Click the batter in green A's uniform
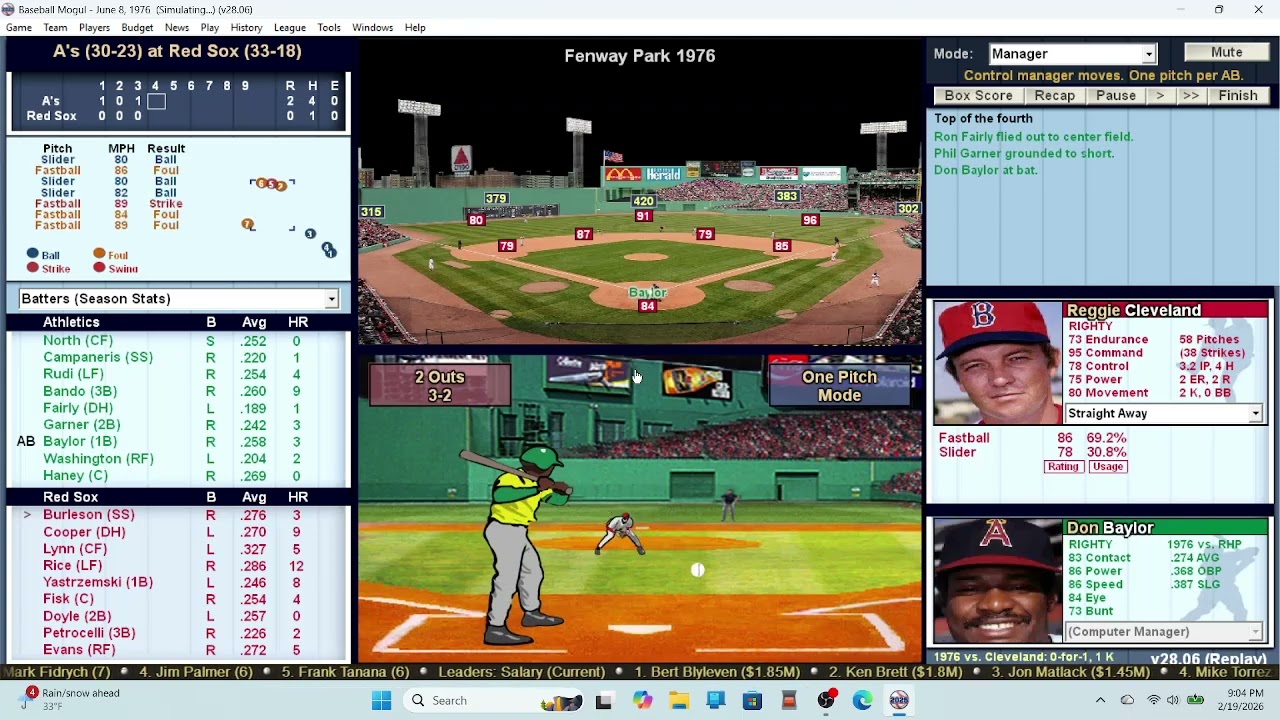 point(525,545)
